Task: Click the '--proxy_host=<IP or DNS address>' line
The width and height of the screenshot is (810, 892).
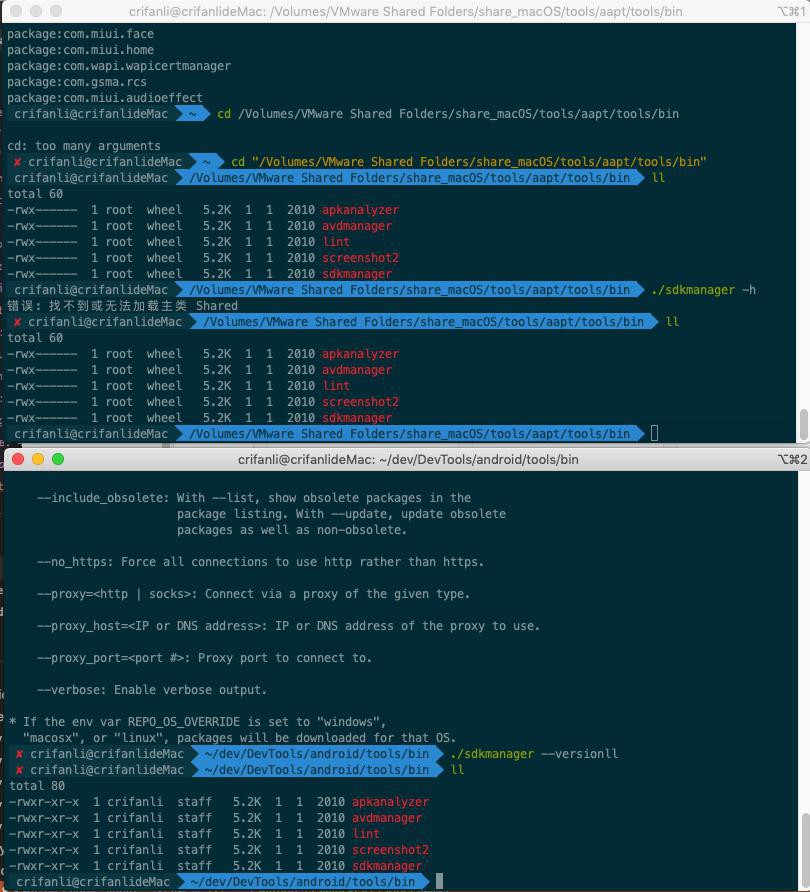Action: click(x=288, y=626)
